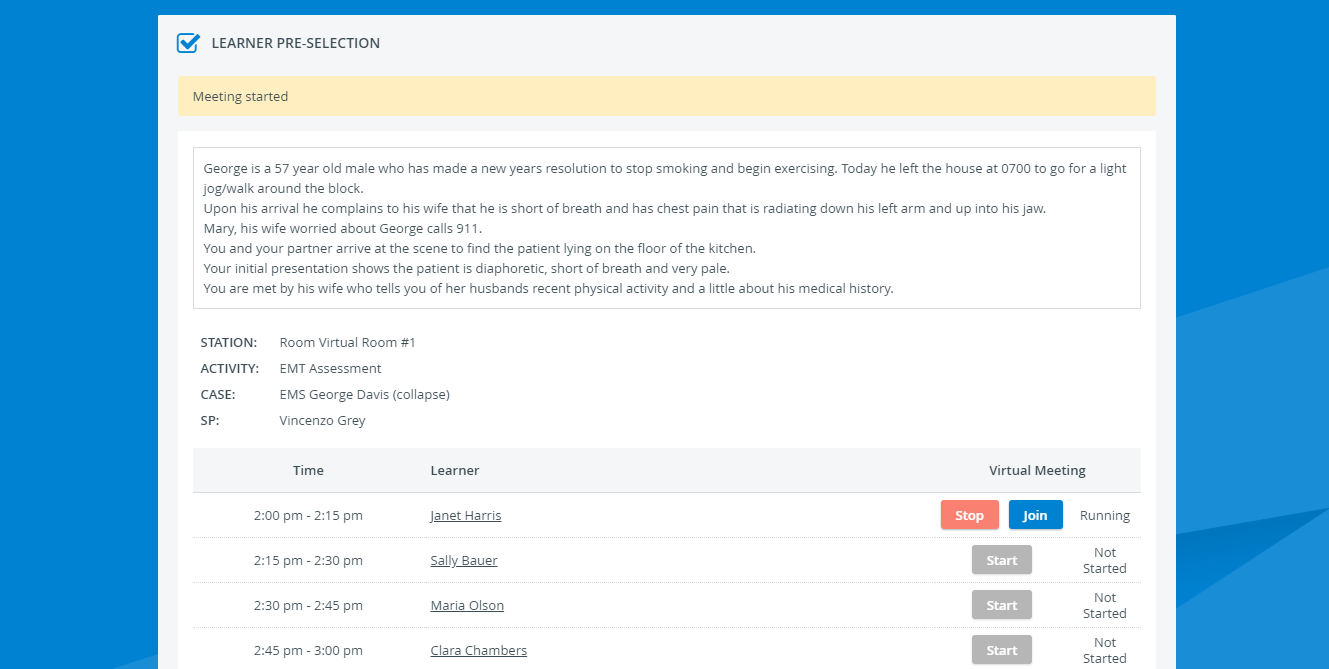Image resolution: width=1329 pixels, height=669 pixels.
Task: Click the Running status for Janet Harris
Action: 1105,516
